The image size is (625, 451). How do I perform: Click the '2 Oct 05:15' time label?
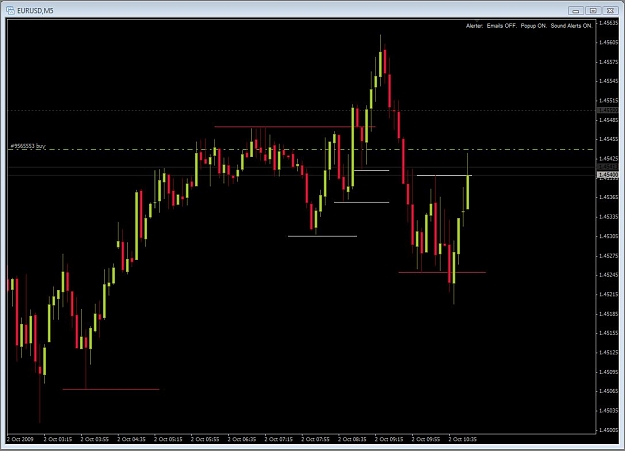[168, 439]
